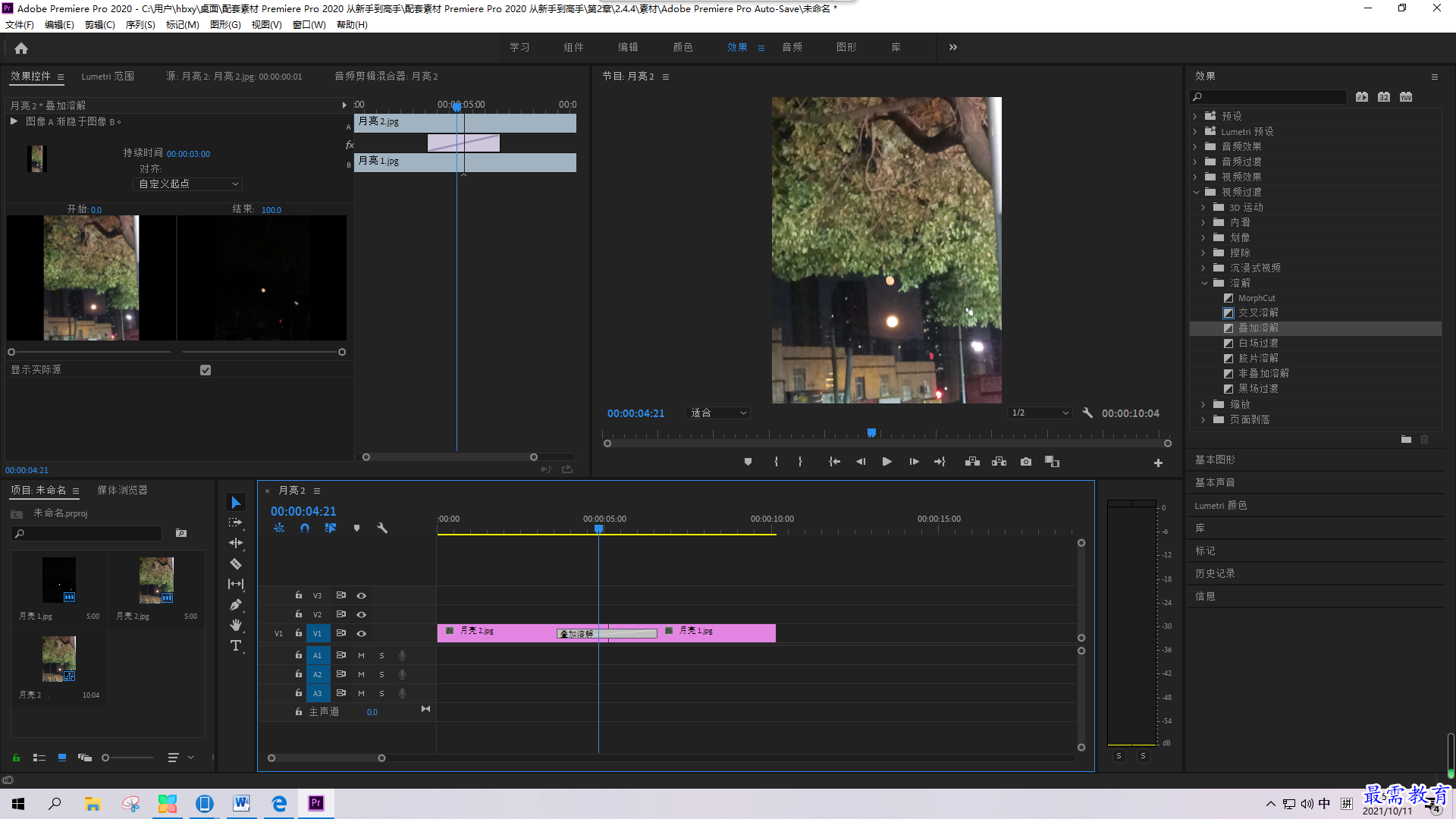Image resolution: width=1456 pixels, height=819 pixels.
Task: Open alignment dropdown 自定义起点
Action: tap(188, 184)
